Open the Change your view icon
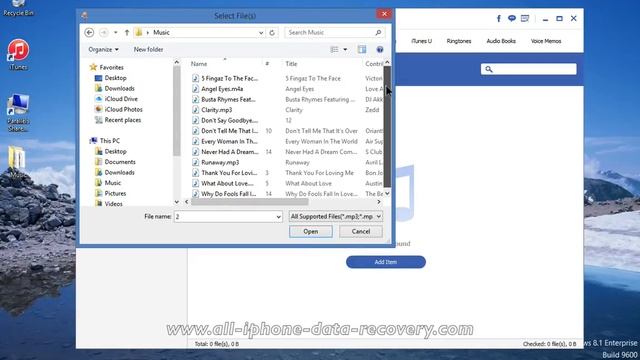Viewport: 640px width, 360px height. [x=334, y=49]
